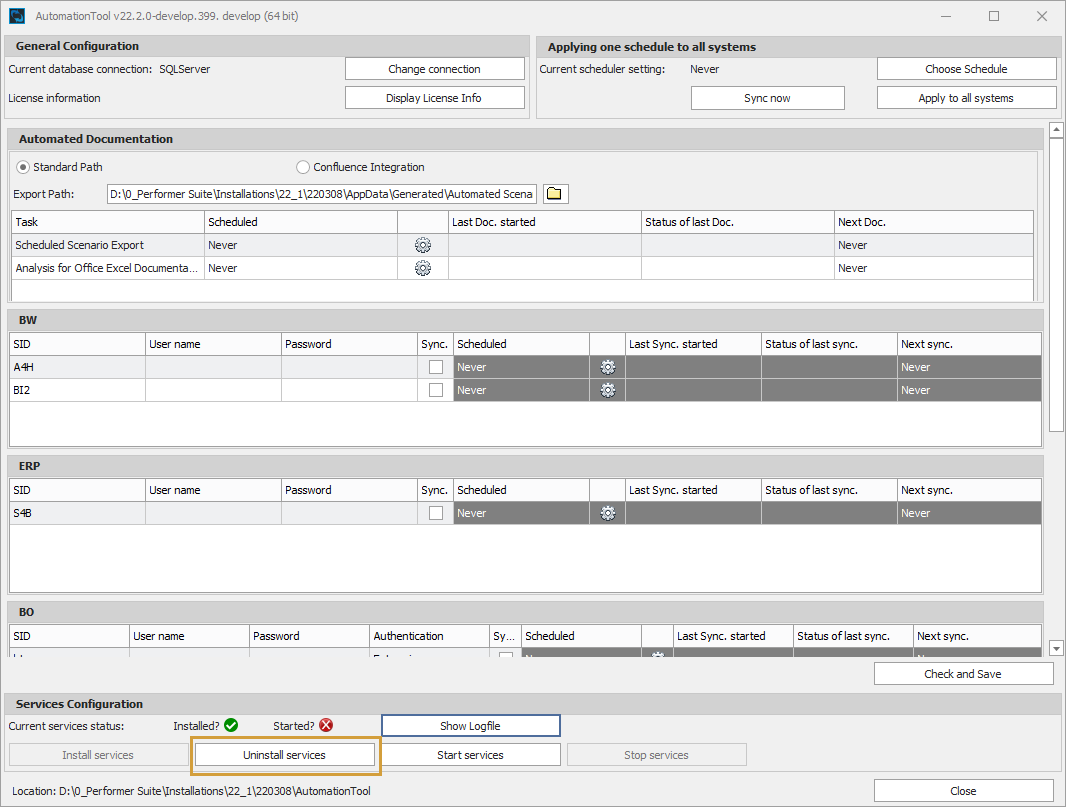1066x807 pixels.
Task: Enable the Sync checkbox for system A4H
Action: pyautogui.click(x=434, y=367)
